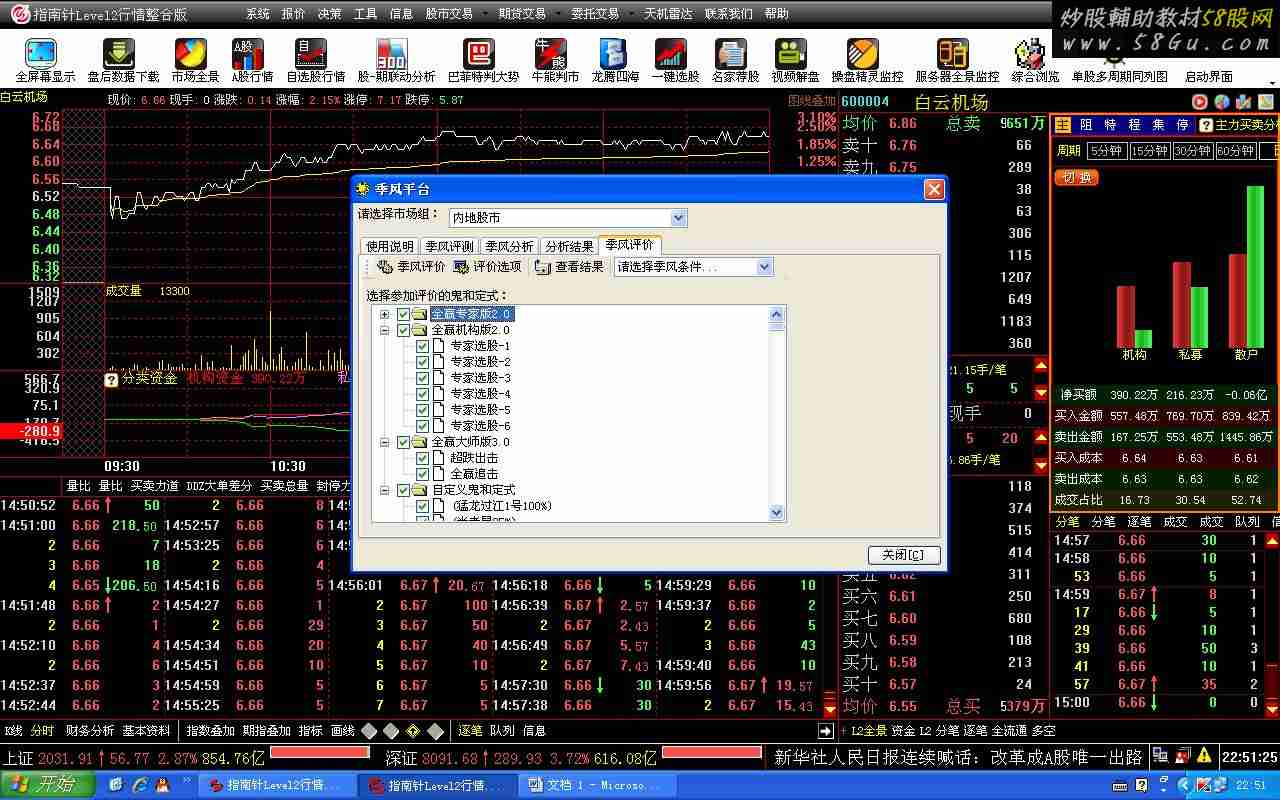Viewport: 1280px width, 800px height.
Task: Uncheck the 超跌出击 formula checkbox
Action: (x=422, y=458)
